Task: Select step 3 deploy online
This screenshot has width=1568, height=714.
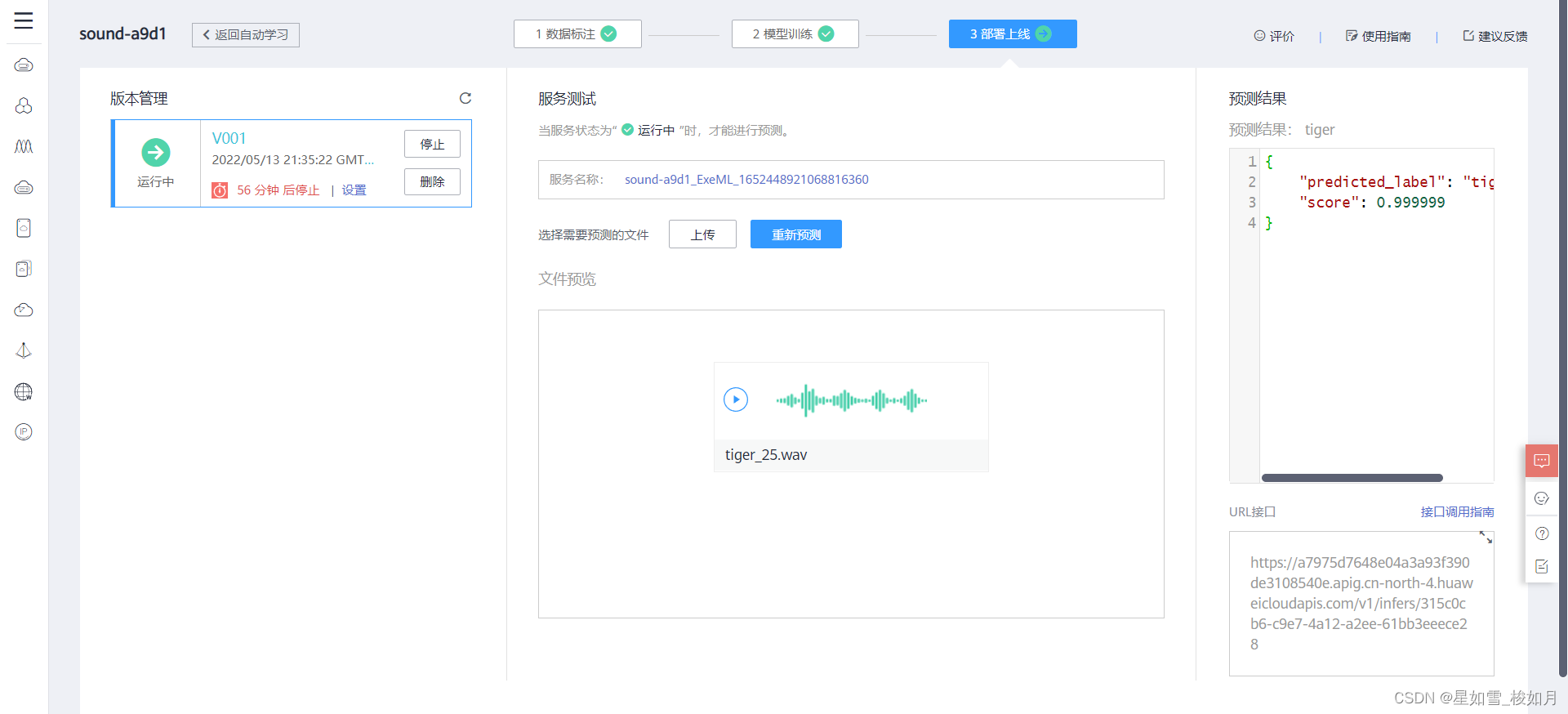Action: click(x=1013, y=33)
